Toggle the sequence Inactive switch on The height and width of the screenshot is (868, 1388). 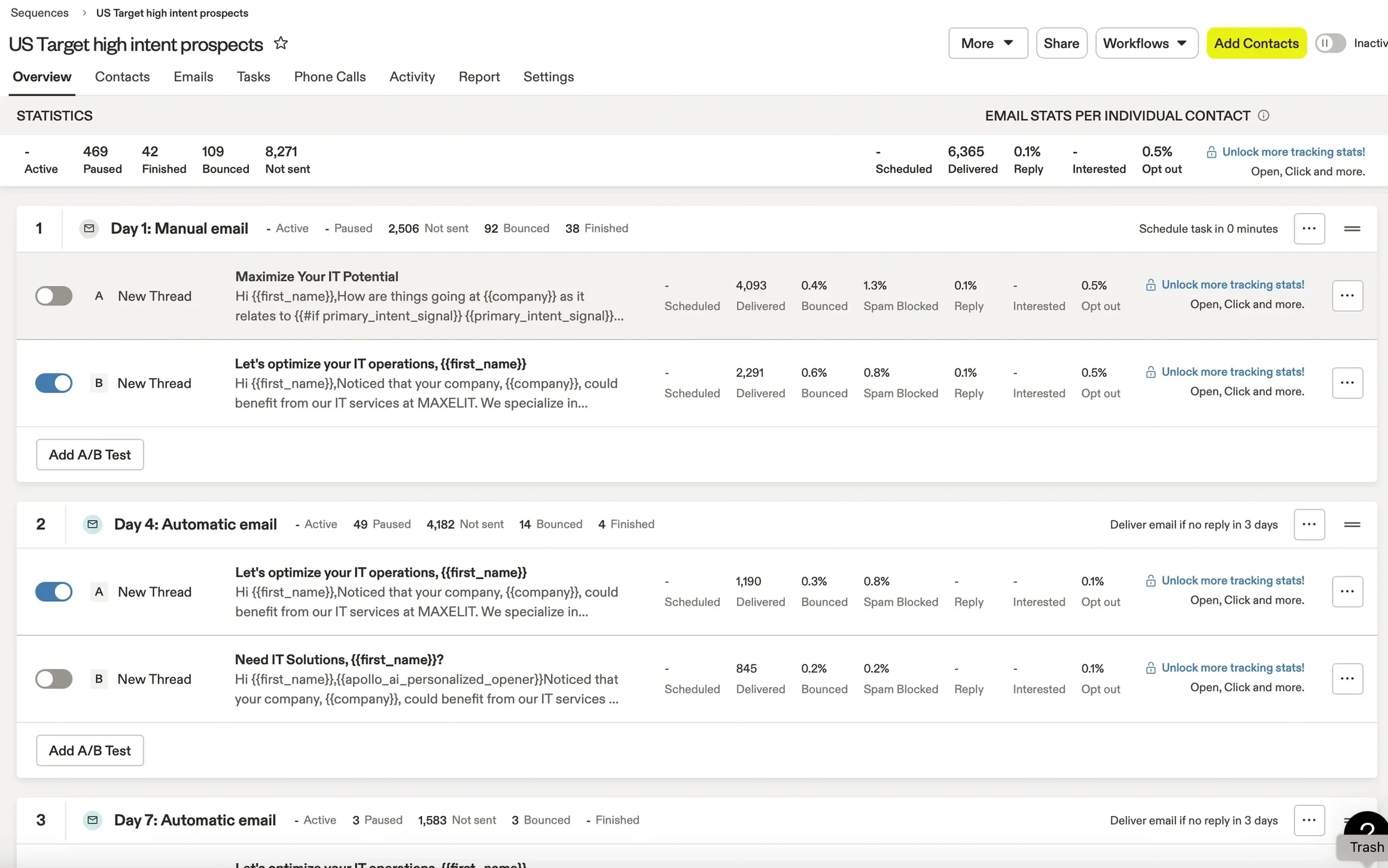(1330, 43)
